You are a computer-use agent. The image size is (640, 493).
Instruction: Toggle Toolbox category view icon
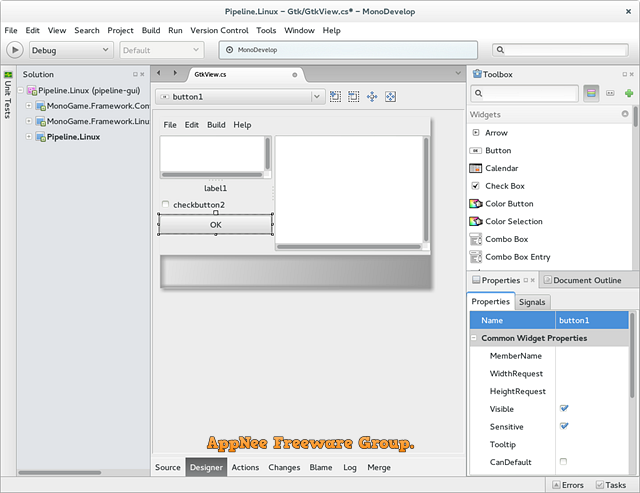(591, 93)
